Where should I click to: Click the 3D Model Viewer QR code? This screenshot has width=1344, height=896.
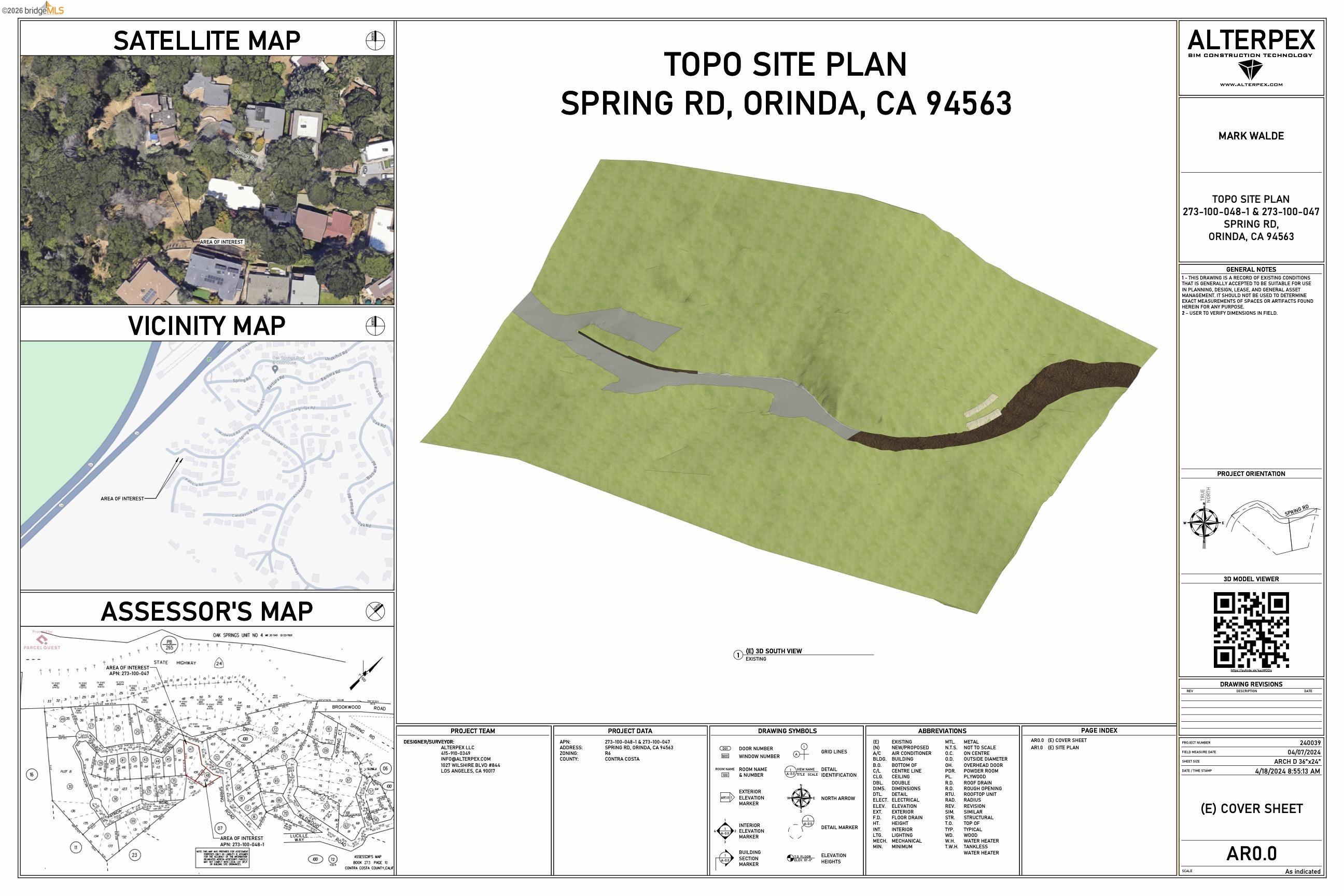(x=1250, y=629)
